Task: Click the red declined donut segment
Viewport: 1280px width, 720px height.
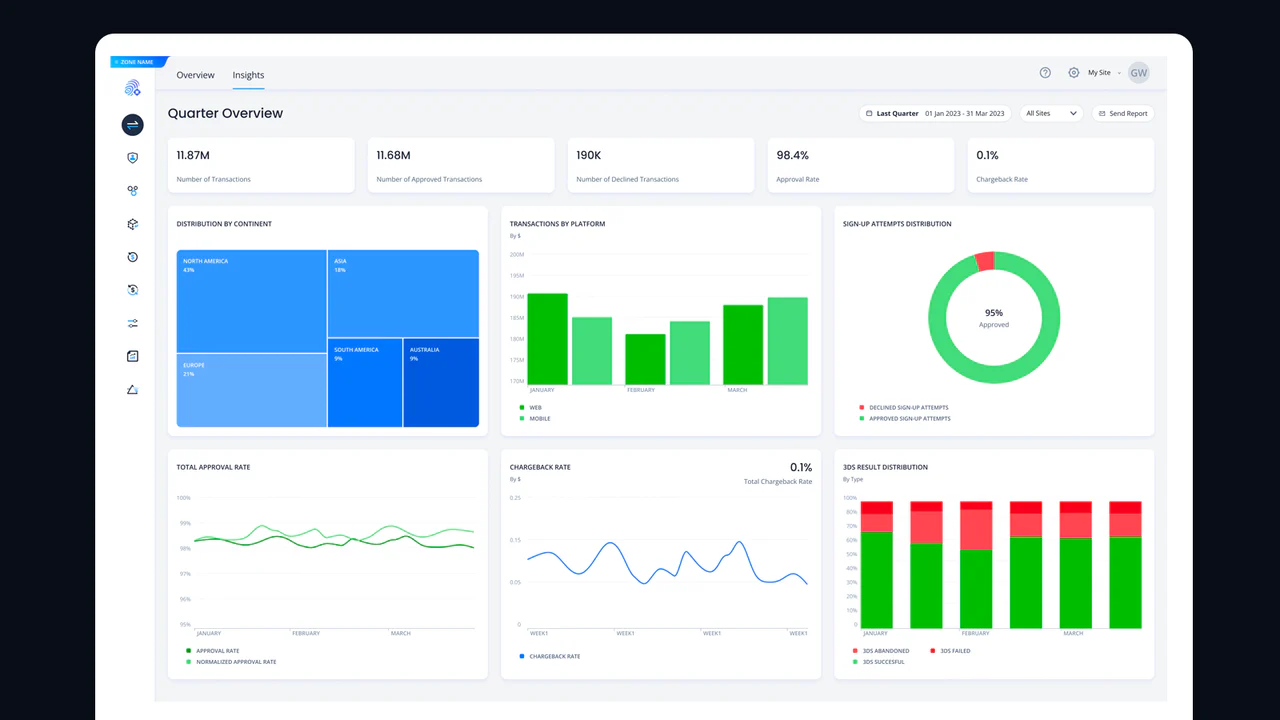Action: click(x=985, y=261)
